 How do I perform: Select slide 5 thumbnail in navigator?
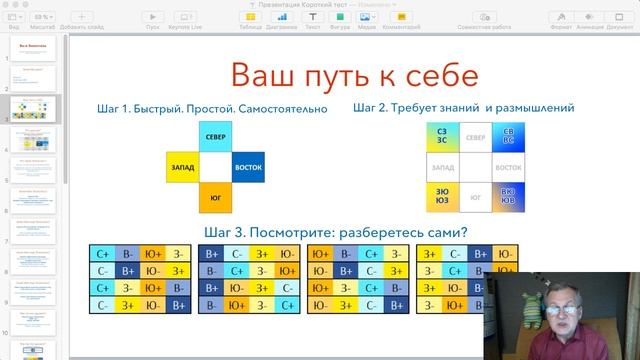(33, 171)
